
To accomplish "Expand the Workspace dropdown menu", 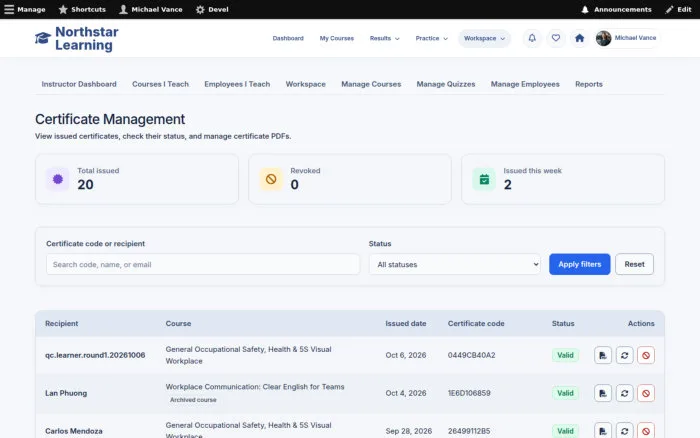I will (484, 38).
